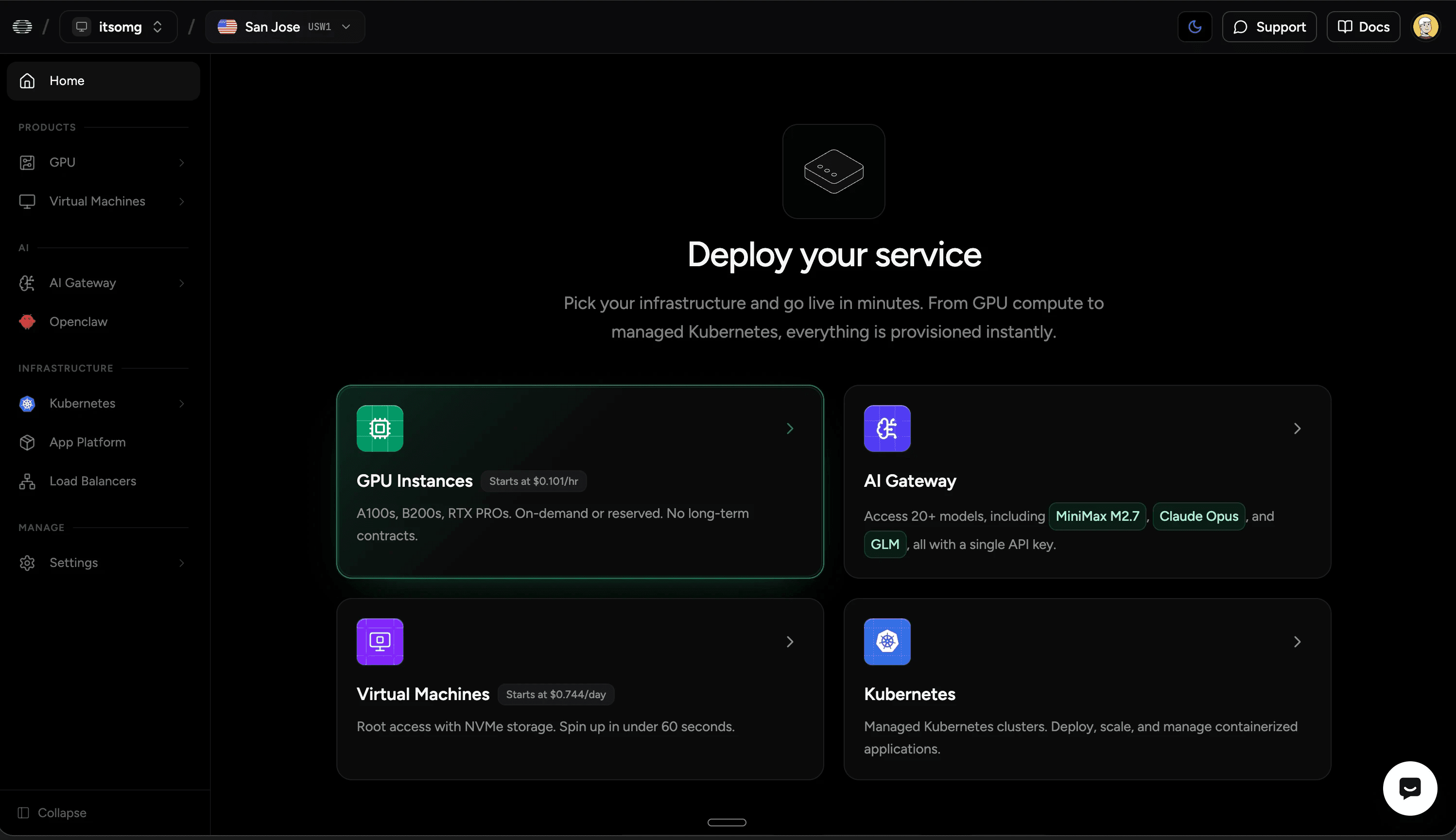Toggle dark mode with the moon icon
Image resolution: width=1456 pixels, height=840 pixels.
[x=1195, y=27]
